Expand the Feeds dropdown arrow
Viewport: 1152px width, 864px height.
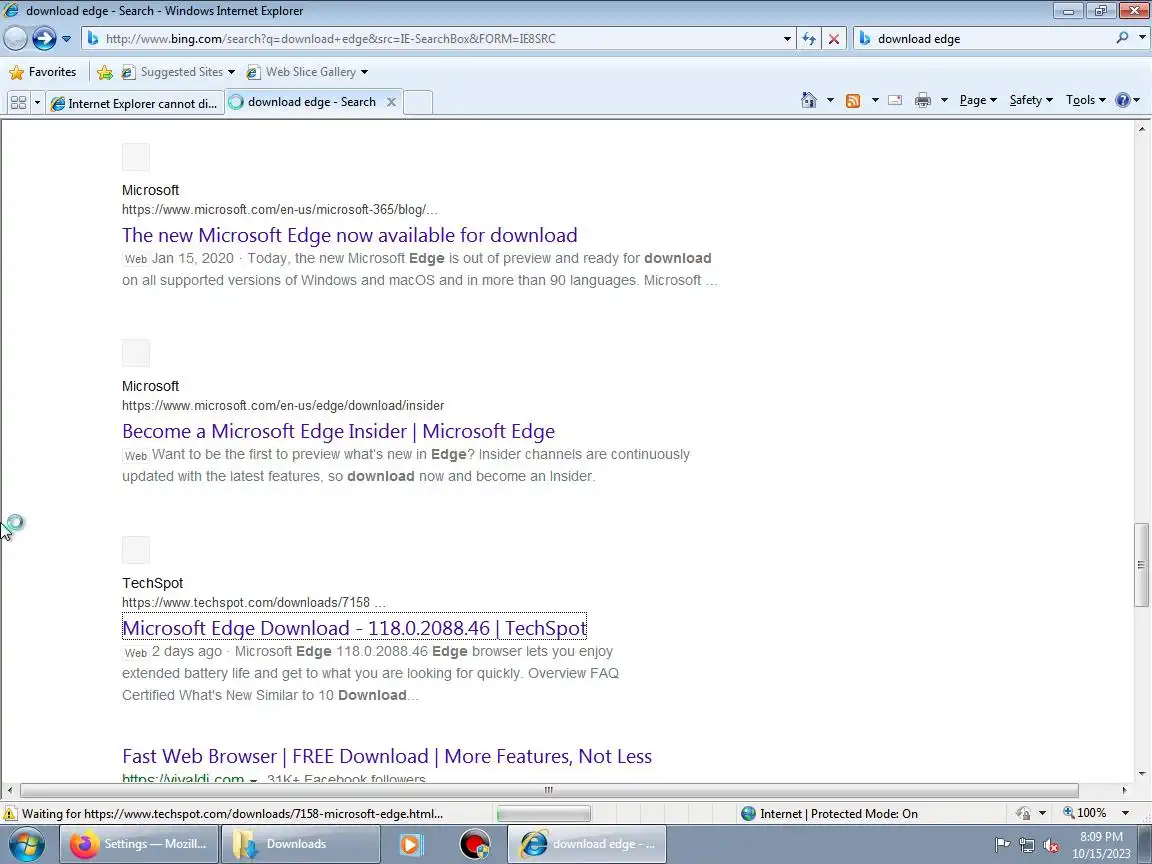pos(874,100)
